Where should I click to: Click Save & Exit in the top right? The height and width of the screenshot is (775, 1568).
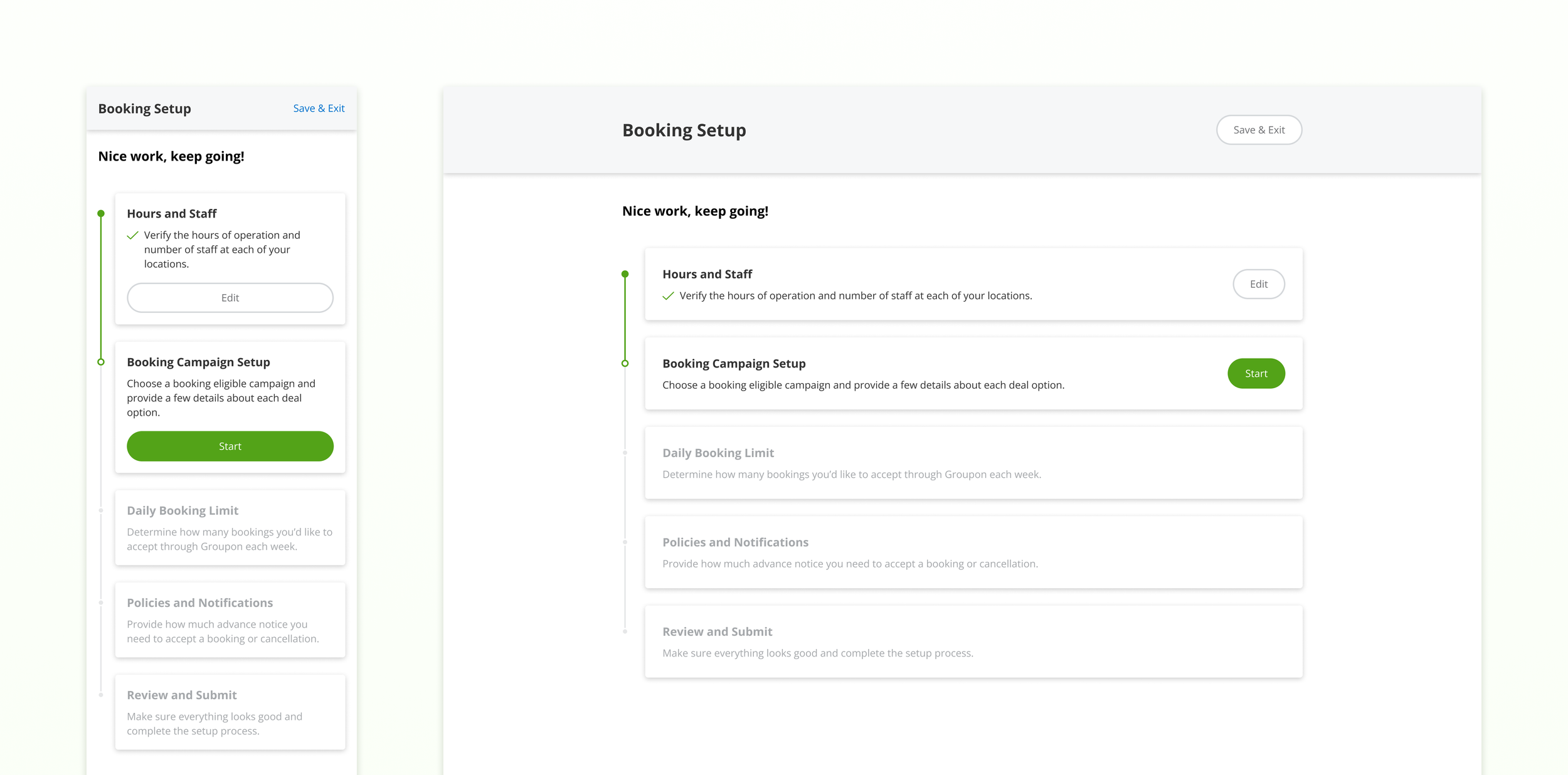click(x=1259, y=130)
